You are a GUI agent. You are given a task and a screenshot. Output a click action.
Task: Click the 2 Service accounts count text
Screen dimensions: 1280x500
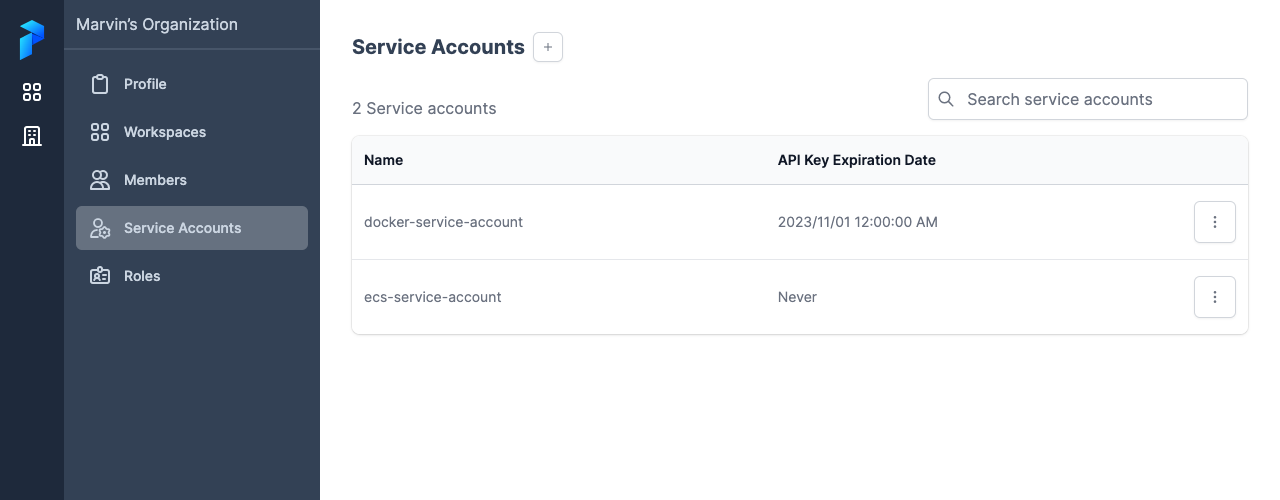tap(424, 108)
